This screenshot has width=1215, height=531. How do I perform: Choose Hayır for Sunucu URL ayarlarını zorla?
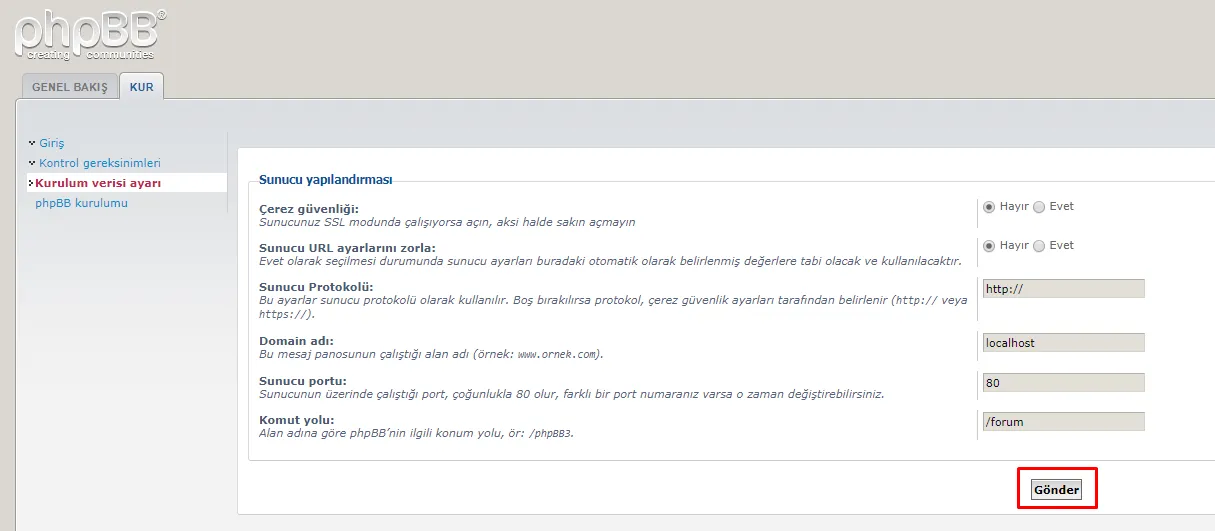click(989, 246)
